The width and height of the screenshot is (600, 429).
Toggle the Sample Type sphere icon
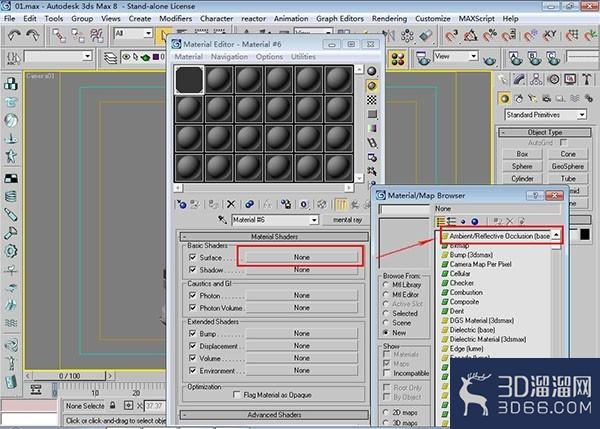coord(372,71)
